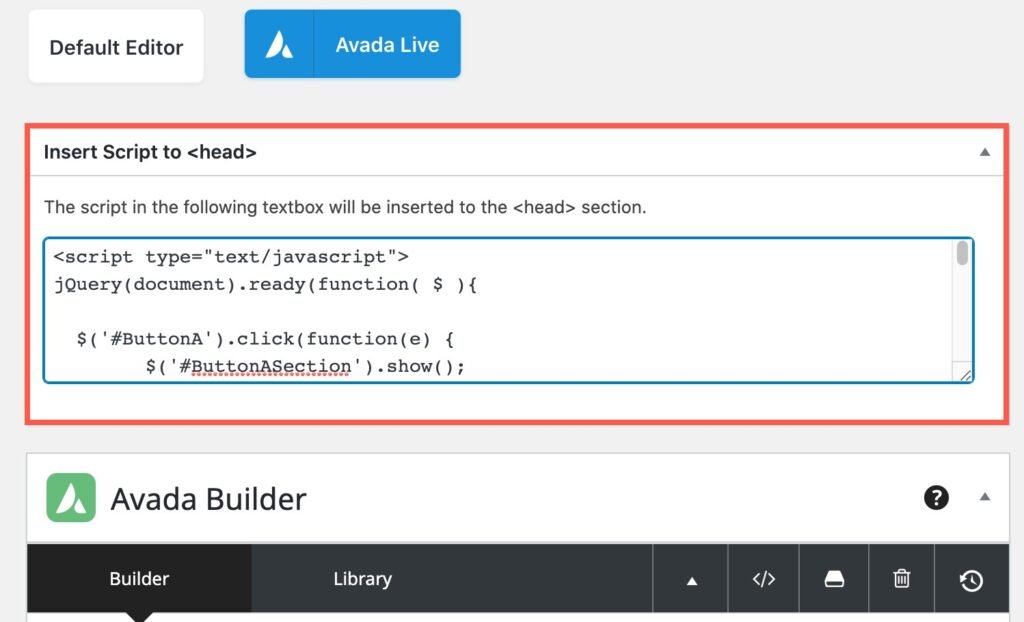Click the trash icon to clear layout
Image resolution: width=1024 pixels, height=622 pixels.
[x=902, y=580]
